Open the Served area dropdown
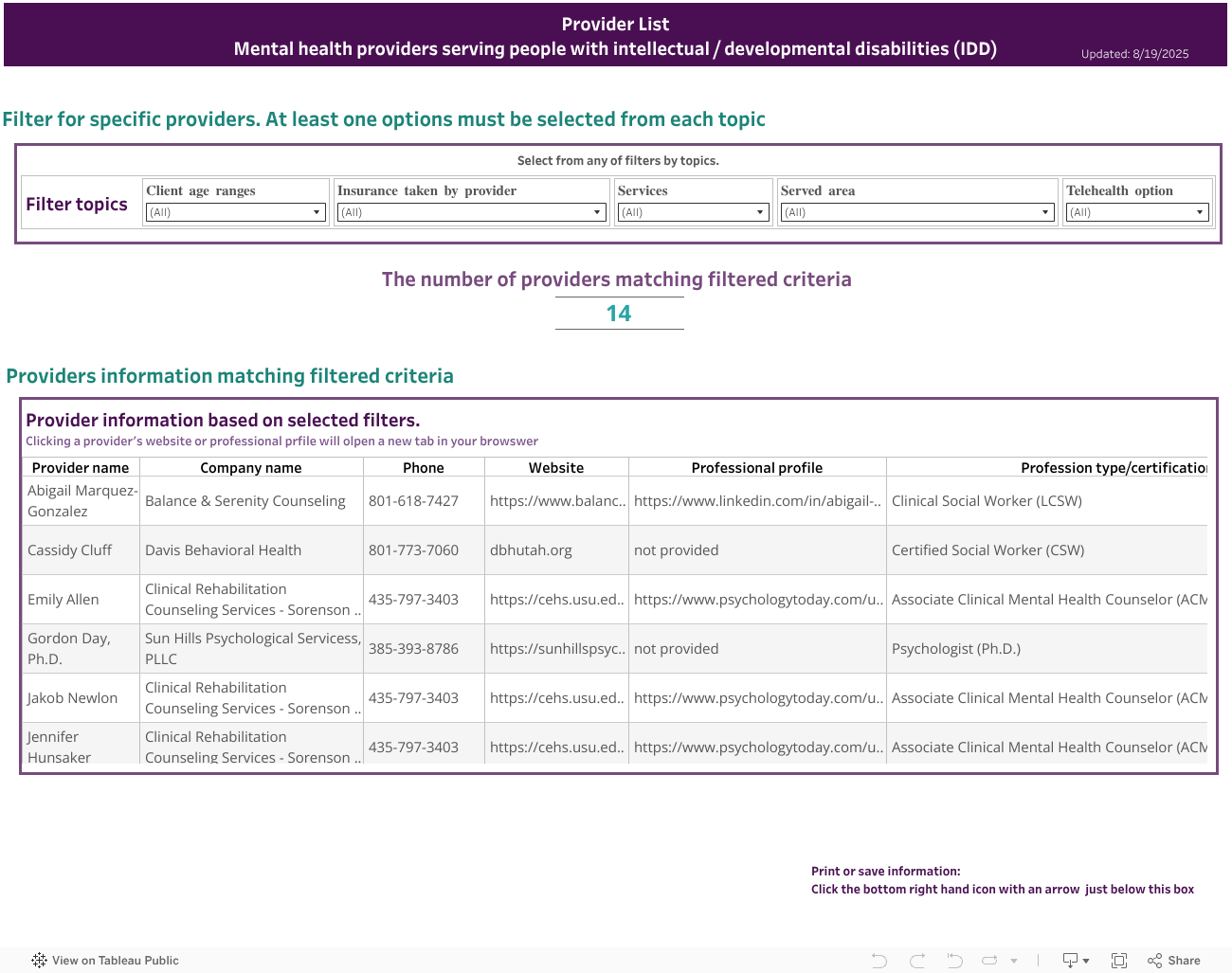The width and height of the screenshot is (1232, 973). pos(916,212)
